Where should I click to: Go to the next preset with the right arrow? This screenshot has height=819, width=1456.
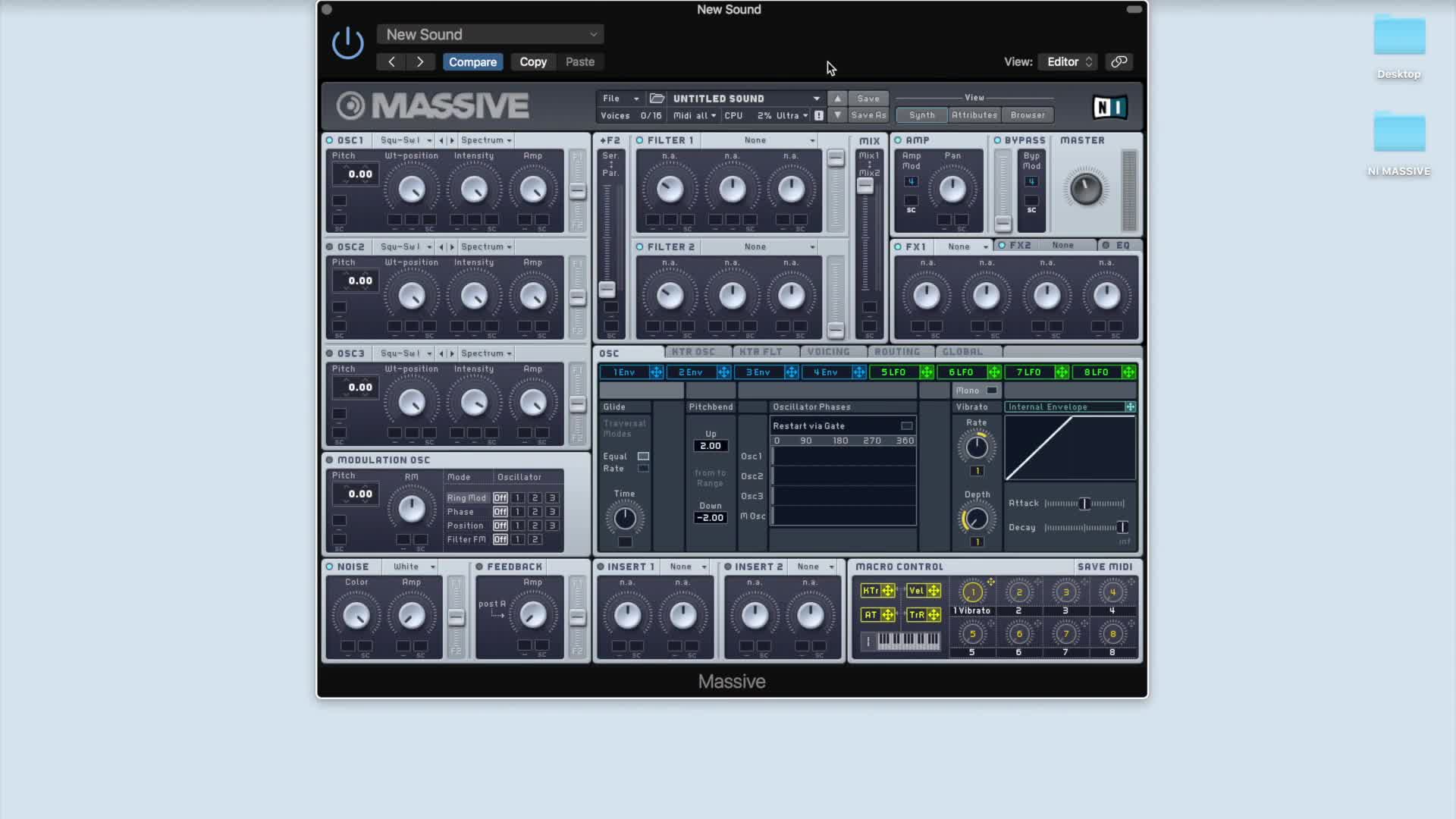click(x=420, y=62)
